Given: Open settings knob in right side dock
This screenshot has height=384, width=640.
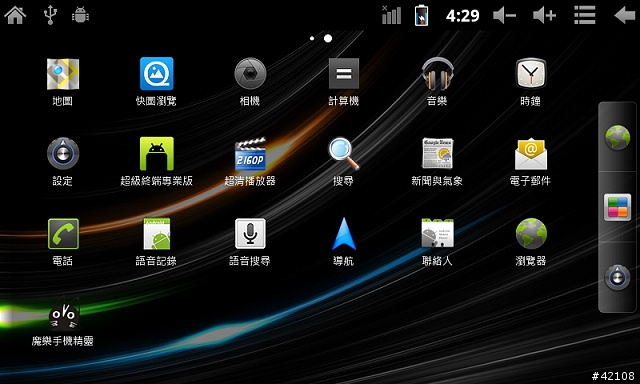Looking at the screenshot, I should [617, 277].
